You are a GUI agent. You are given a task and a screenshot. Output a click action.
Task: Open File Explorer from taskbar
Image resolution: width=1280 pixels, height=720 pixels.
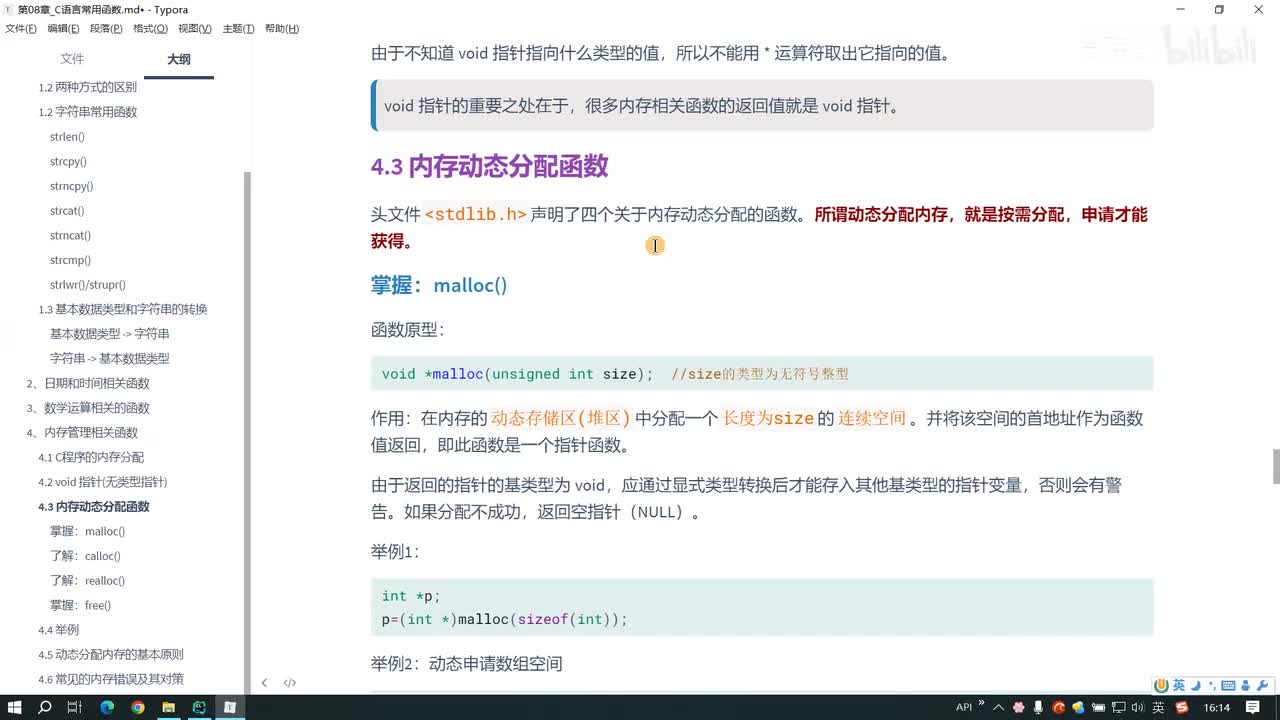click(x=168, y=707)
